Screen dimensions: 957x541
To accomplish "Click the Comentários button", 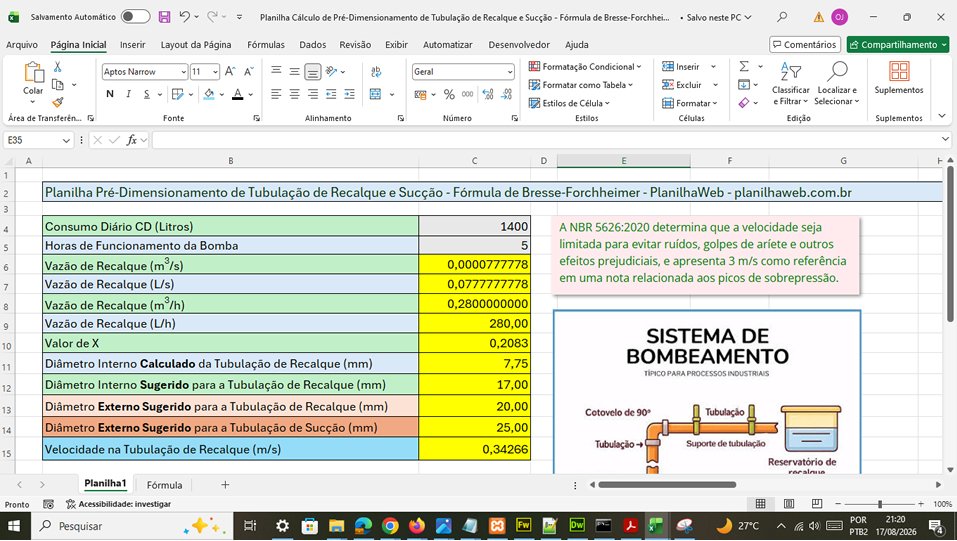I will [805, 45].
